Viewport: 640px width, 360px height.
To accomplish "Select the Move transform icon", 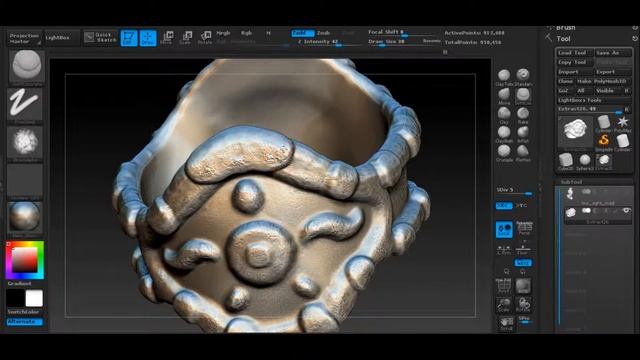I will point(167,38).
